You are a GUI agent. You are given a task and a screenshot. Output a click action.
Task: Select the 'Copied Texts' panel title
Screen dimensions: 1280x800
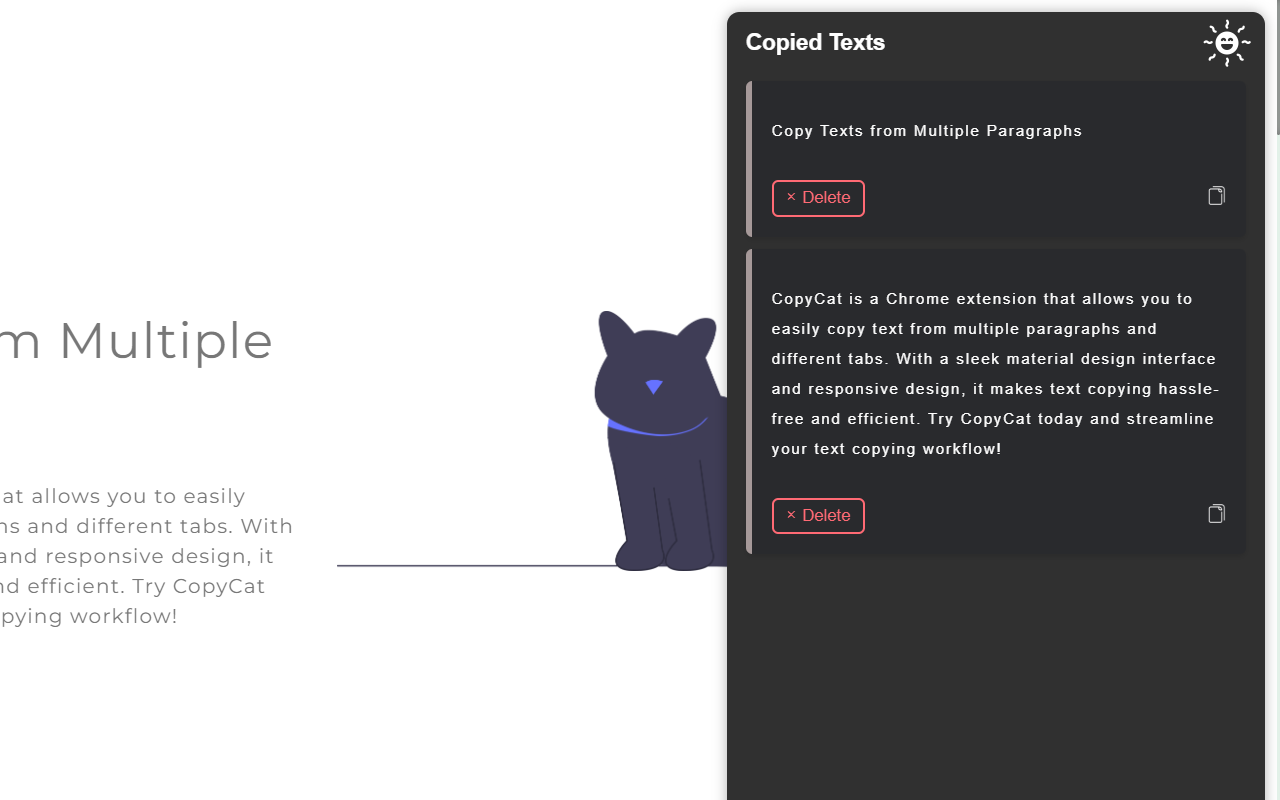click(814, 42)
